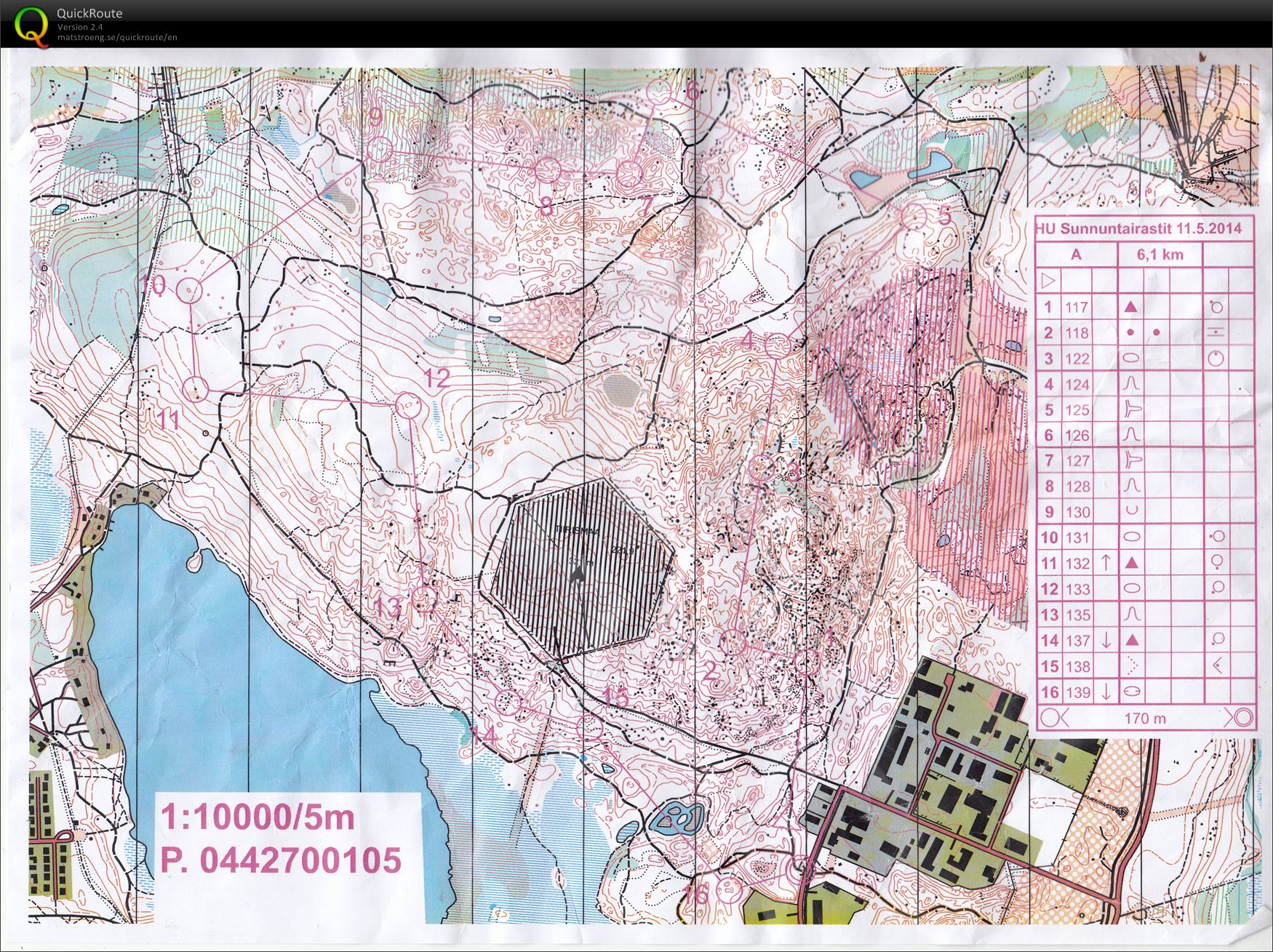Click the 170 m finish distance row
This screenshot has width=1273, height=952.
[x=1145, y=718]
